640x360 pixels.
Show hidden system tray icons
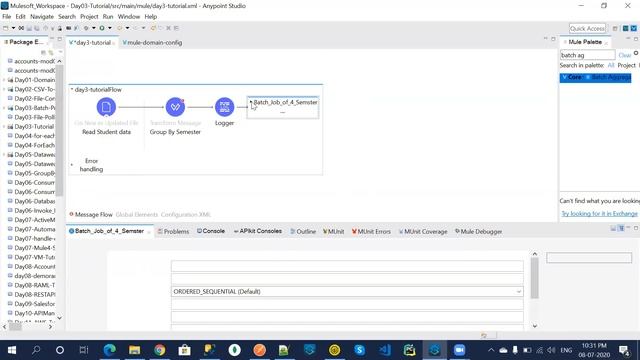[491, 350]
